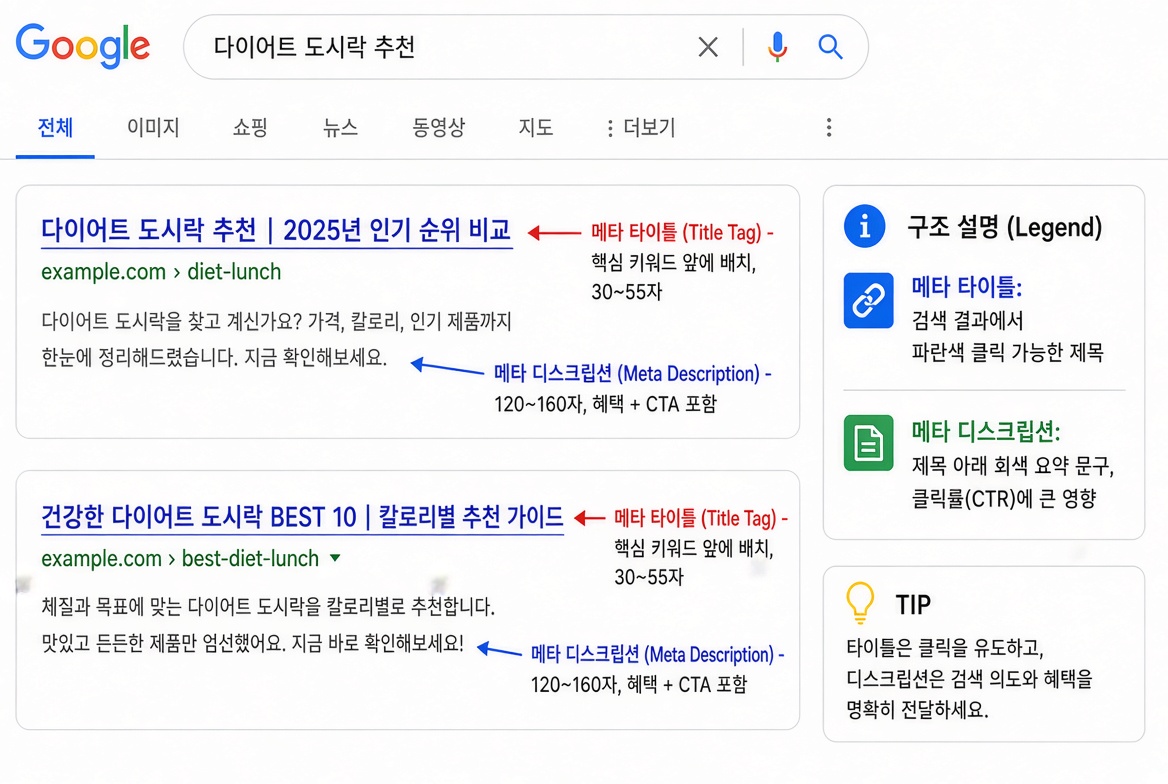Open the 지도 tab
1168x784 pixels.
point(536,127)
